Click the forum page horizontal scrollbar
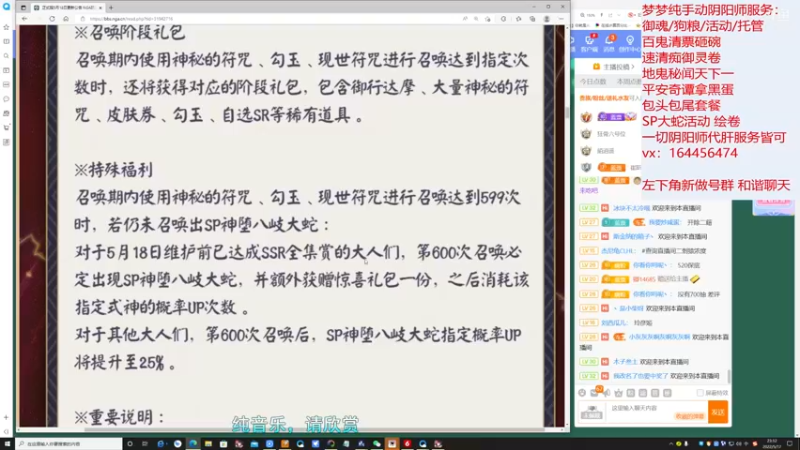 (314, 430)
